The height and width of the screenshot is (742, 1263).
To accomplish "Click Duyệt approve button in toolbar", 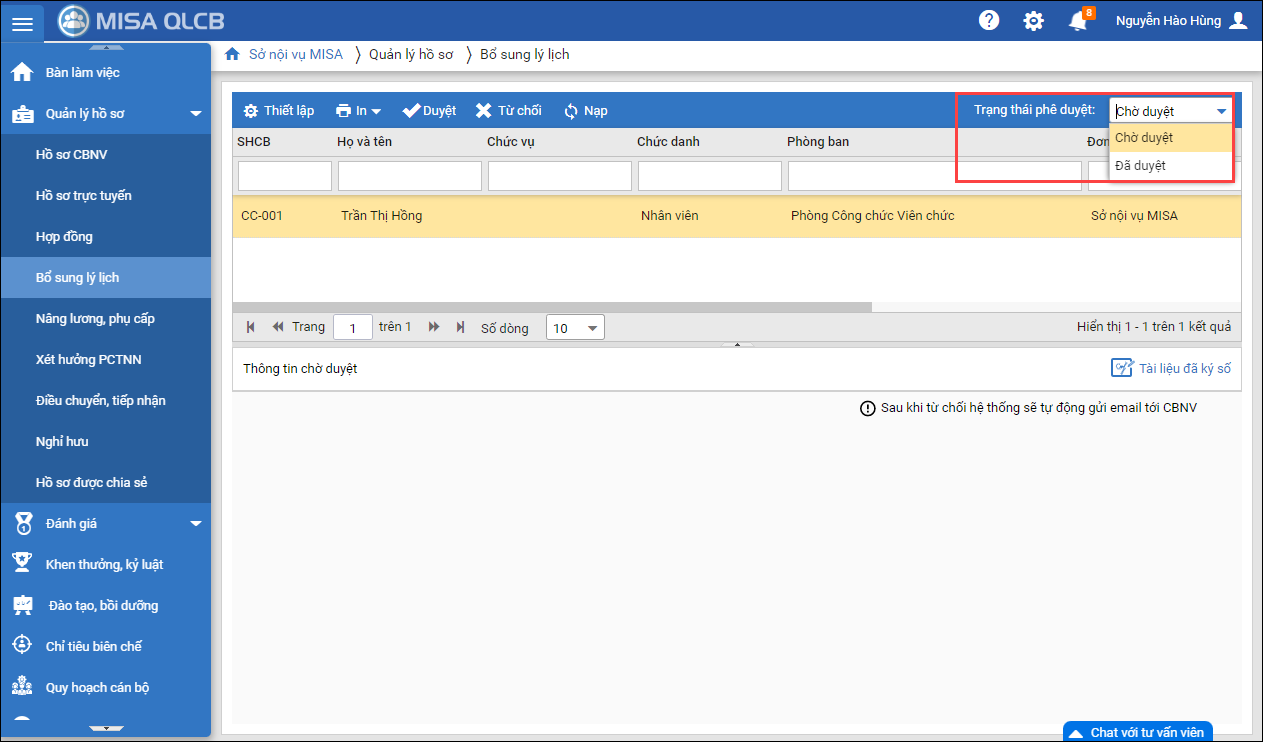I will [x=429, y=111].
